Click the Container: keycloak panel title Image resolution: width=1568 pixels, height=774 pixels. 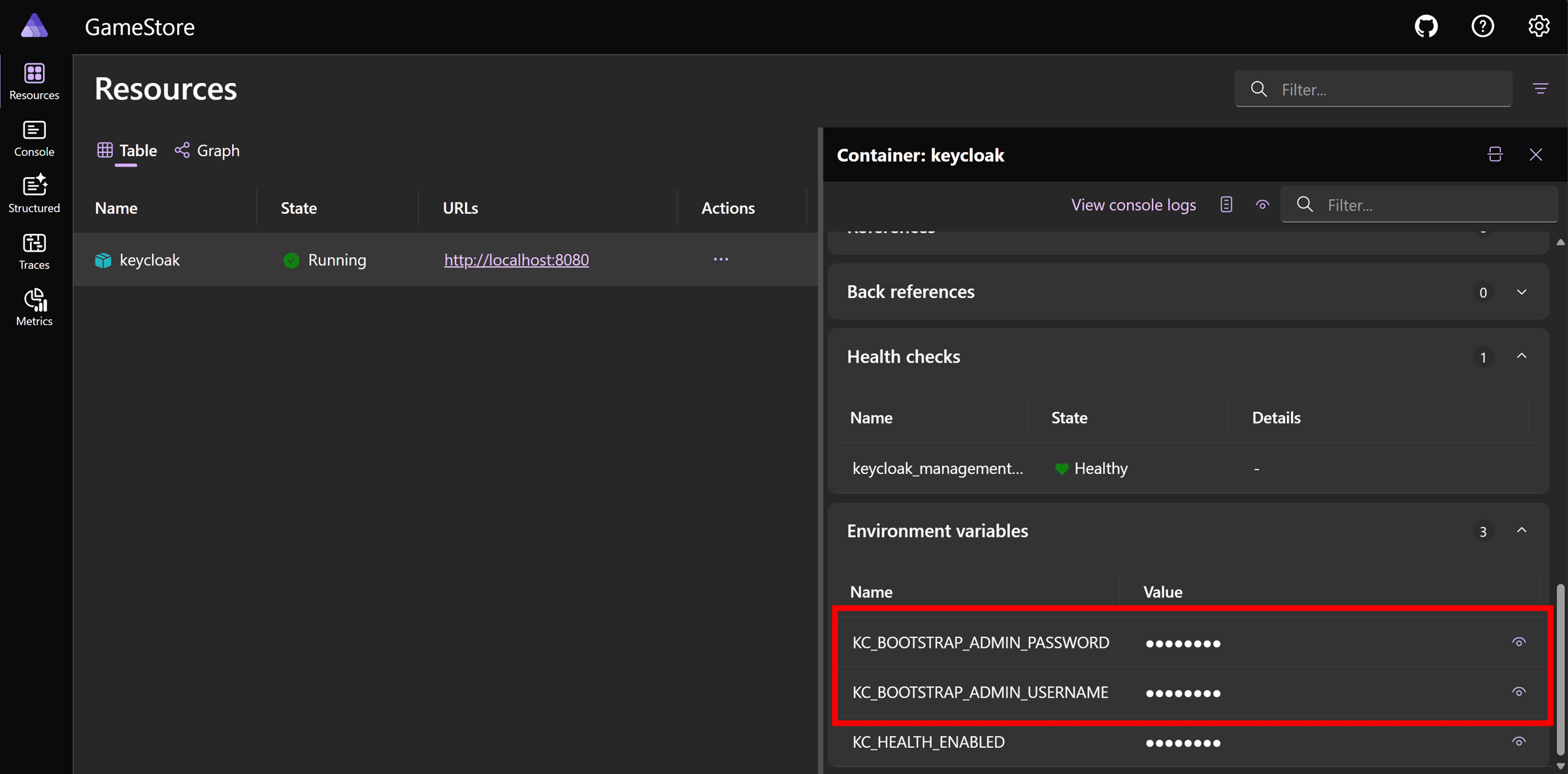pos(920,155)
